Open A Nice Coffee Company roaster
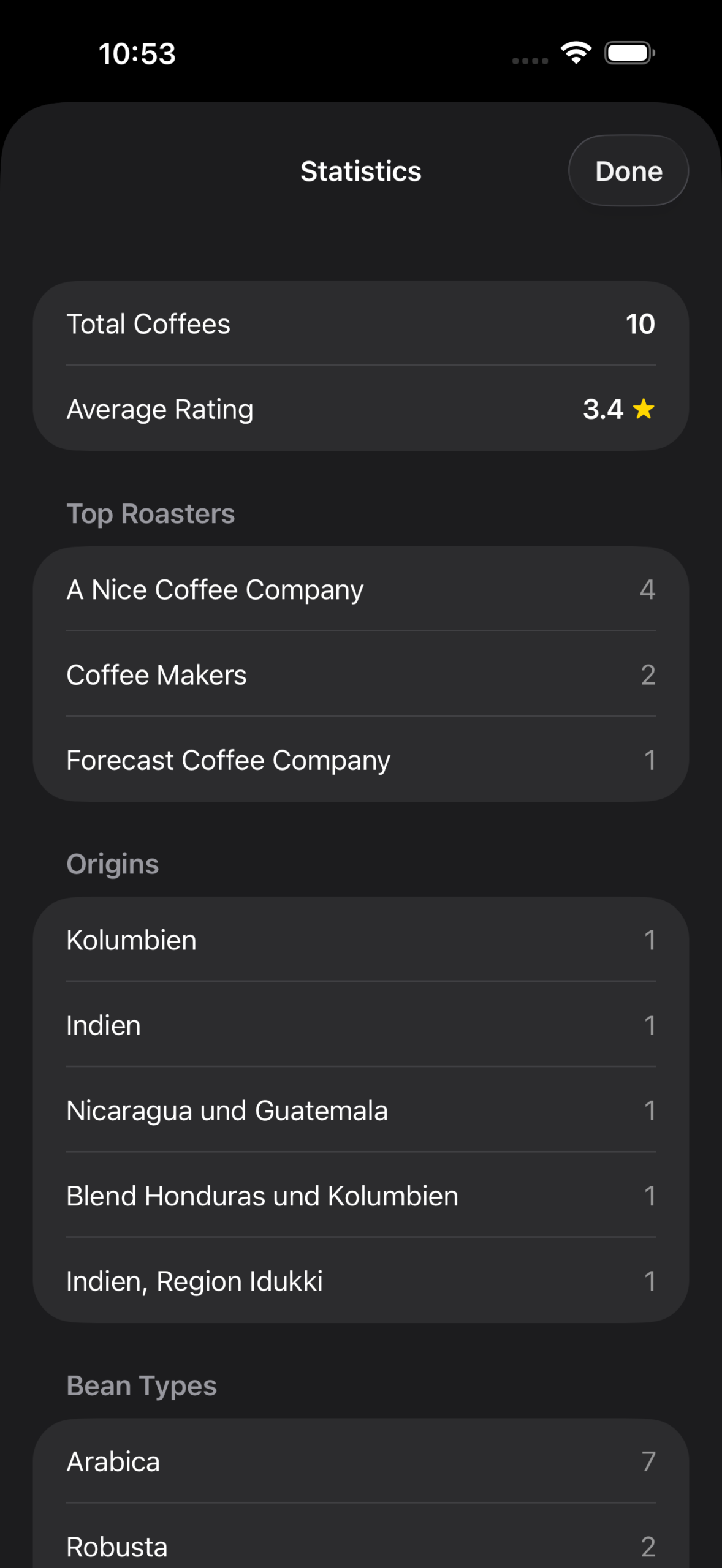The width and height of the screenshot is (722, 1568). (x=360, y=590)
